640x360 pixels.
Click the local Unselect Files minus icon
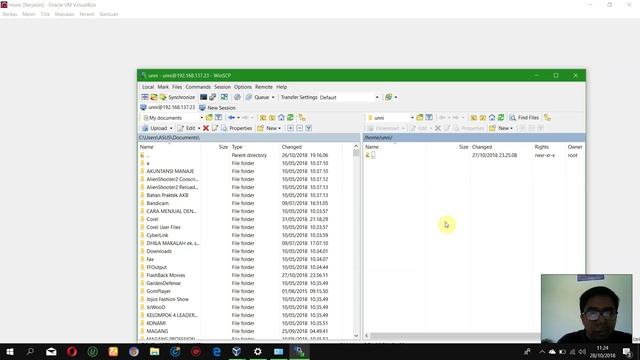pyautogui.click(x=300, y=128)
